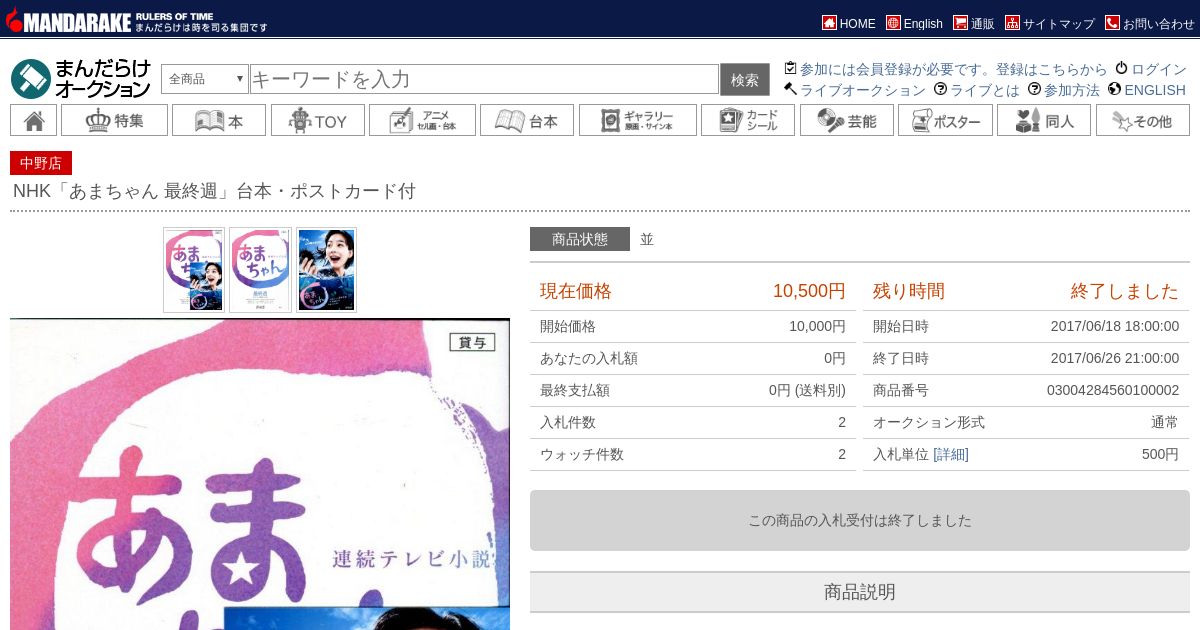This screenshot has width=1200, height=630.
Task: Click the start date 2017/06/18 18:00:00
Action: tap(1115, 326)
